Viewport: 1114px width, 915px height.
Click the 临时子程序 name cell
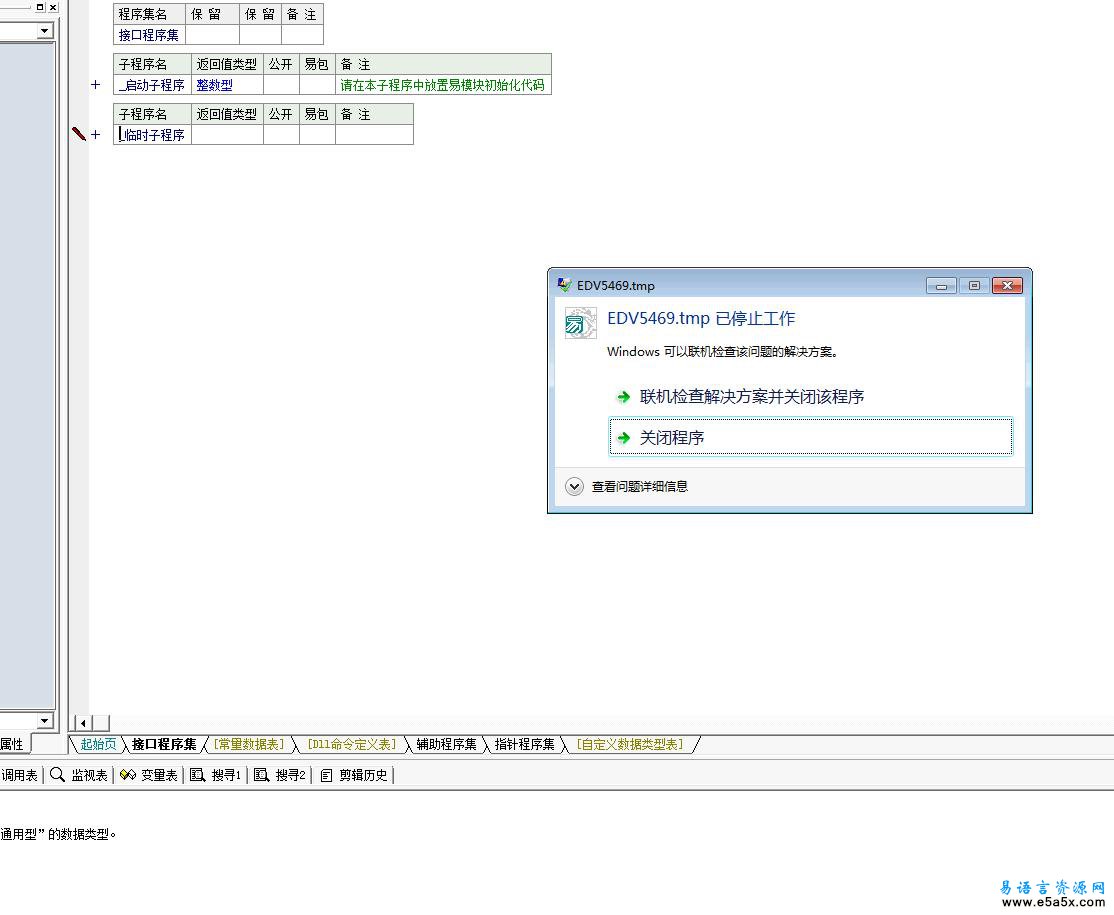click(152, 134)
